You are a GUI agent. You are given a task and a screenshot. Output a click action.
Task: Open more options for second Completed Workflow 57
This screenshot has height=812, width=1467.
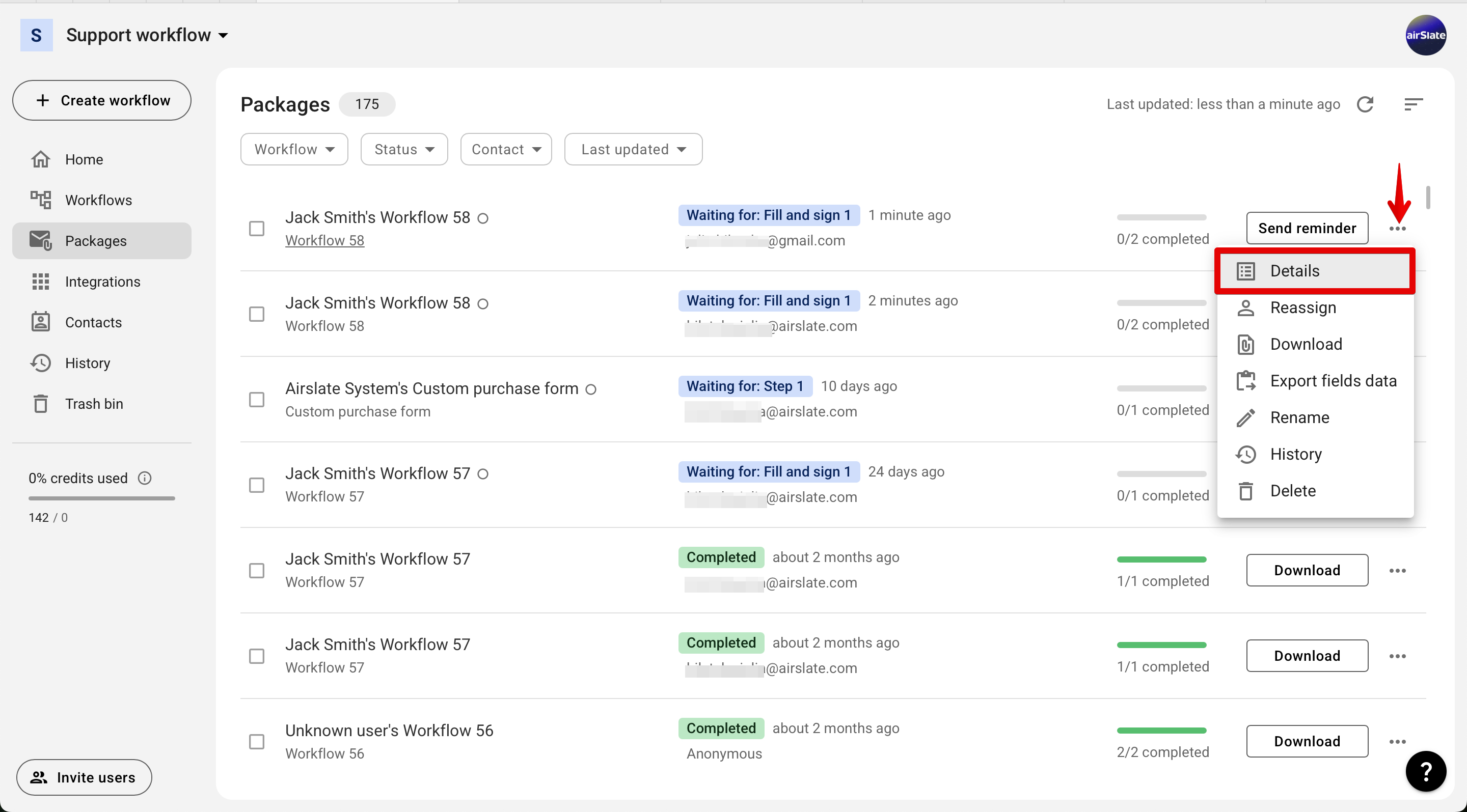point(1398,656)
